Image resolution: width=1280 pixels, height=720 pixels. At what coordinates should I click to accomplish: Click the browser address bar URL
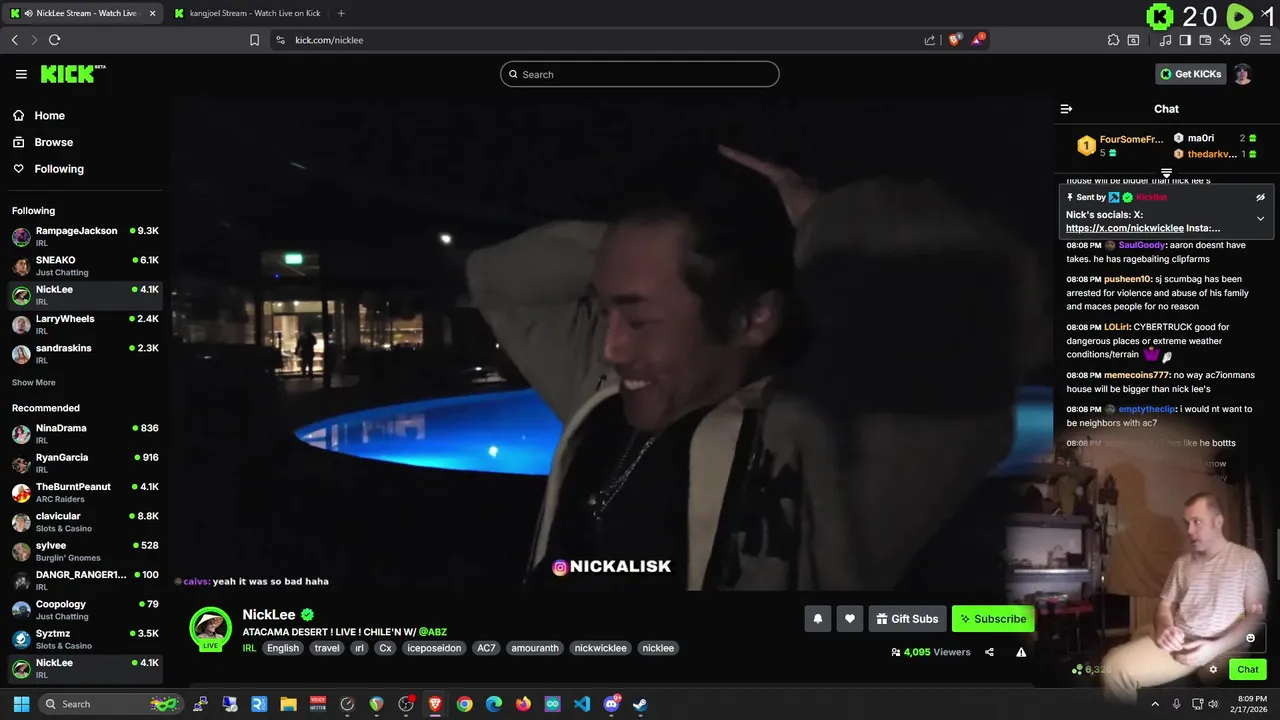(x=329, y=40)
